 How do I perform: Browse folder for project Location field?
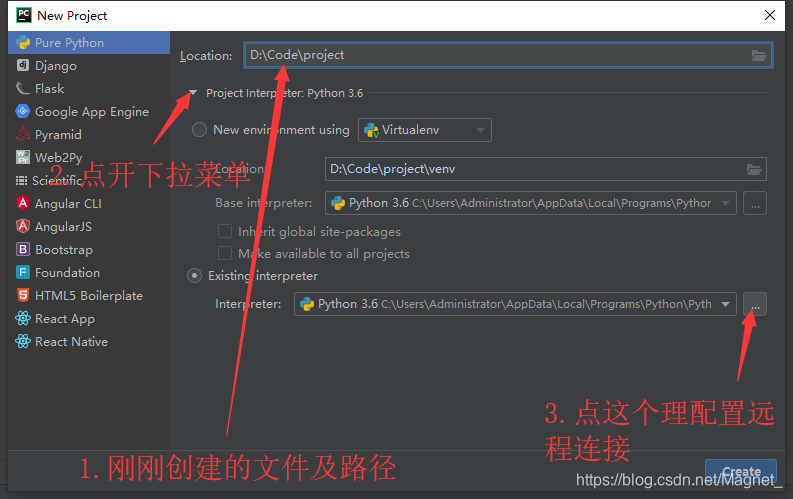pos(759,55)
